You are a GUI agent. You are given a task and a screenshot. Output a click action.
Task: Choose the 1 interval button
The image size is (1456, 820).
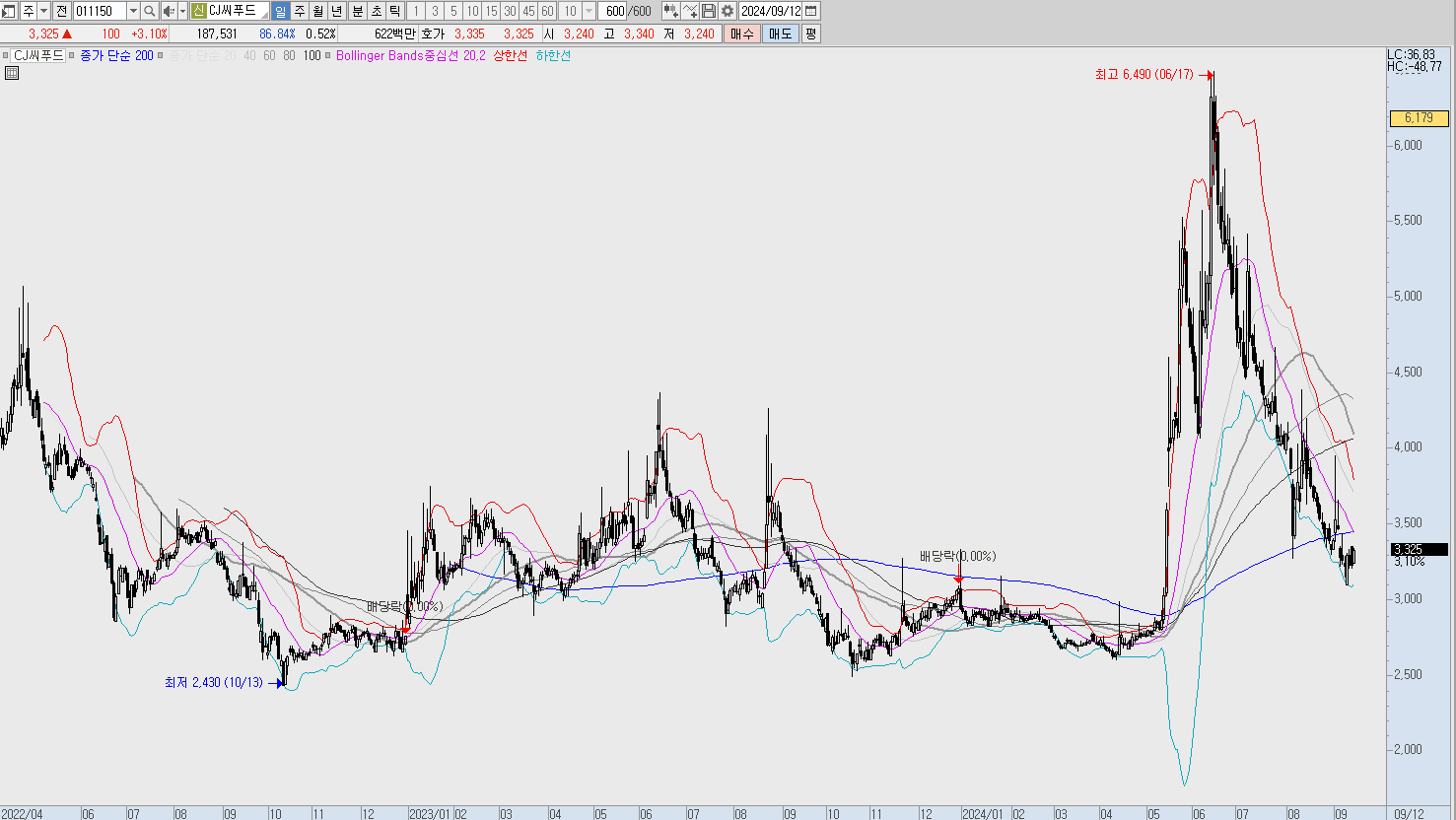[415, 11]
